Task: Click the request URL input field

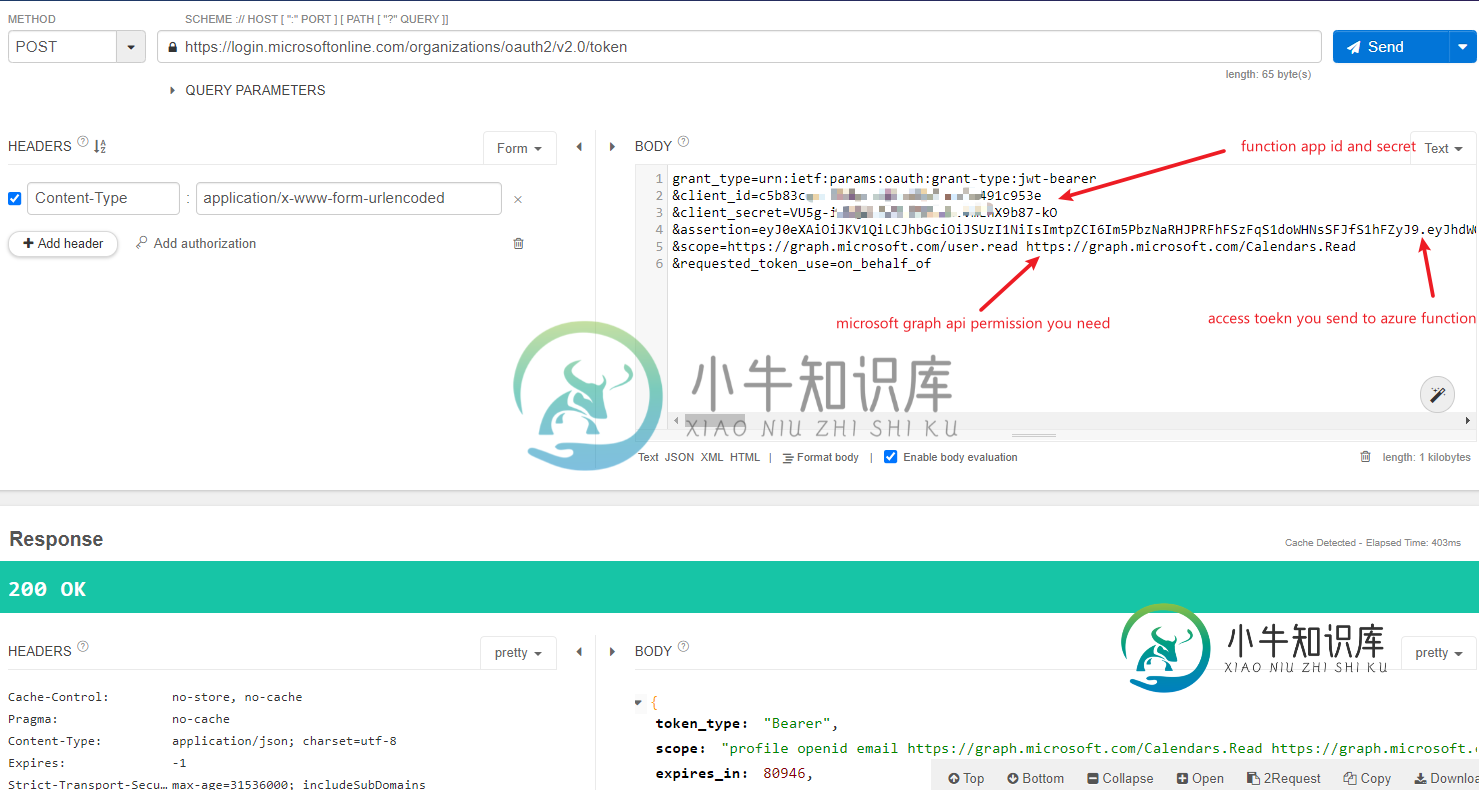Action: click(739, 47)
